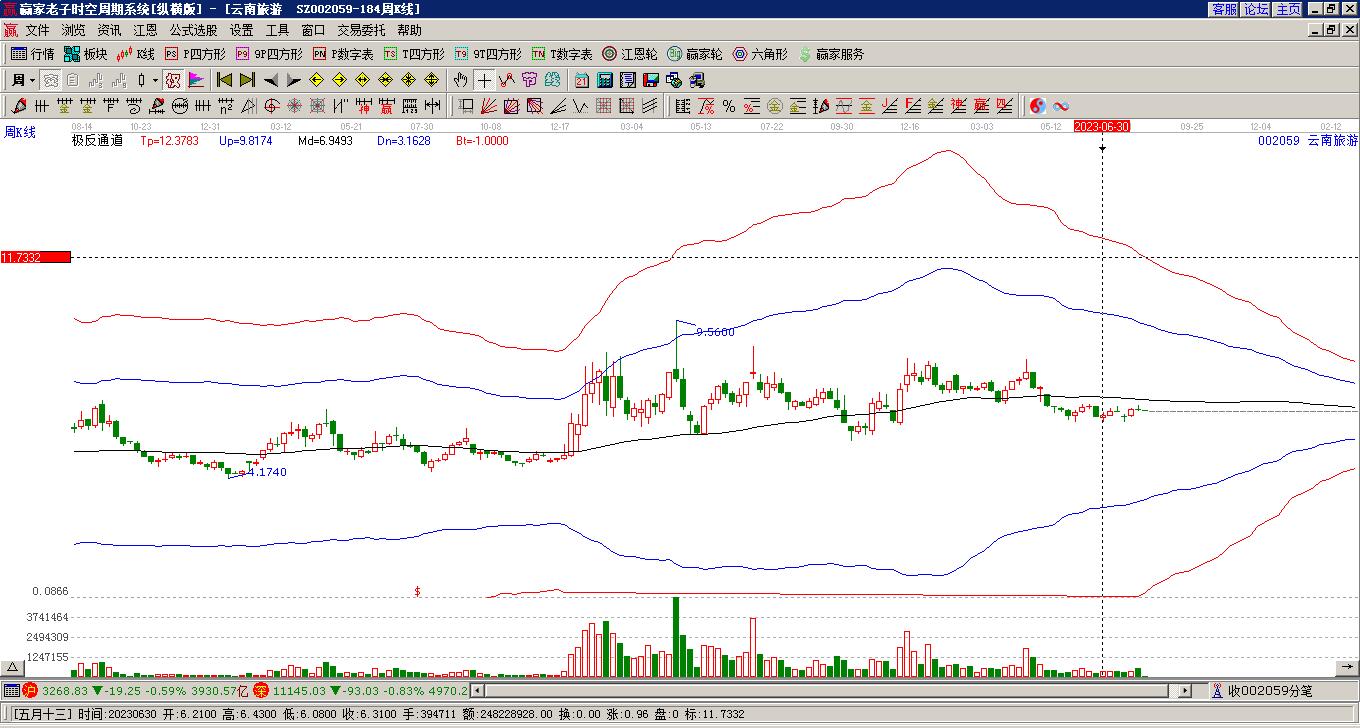The width and height of the screenshot is (1360, 728).
Task: Jump to the first bar
Action: (225, 80)
